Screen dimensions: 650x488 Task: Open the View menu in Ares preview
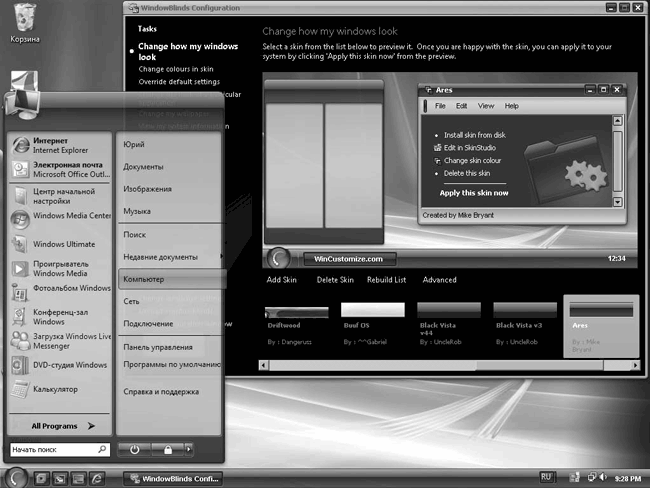click(x=486, y=105)
